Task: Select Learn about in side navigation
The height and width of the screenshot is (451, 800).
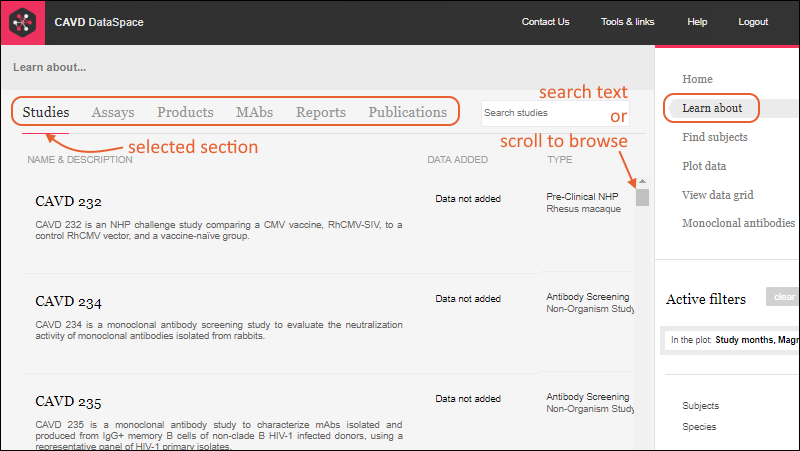Action: (x=712, y=108)
